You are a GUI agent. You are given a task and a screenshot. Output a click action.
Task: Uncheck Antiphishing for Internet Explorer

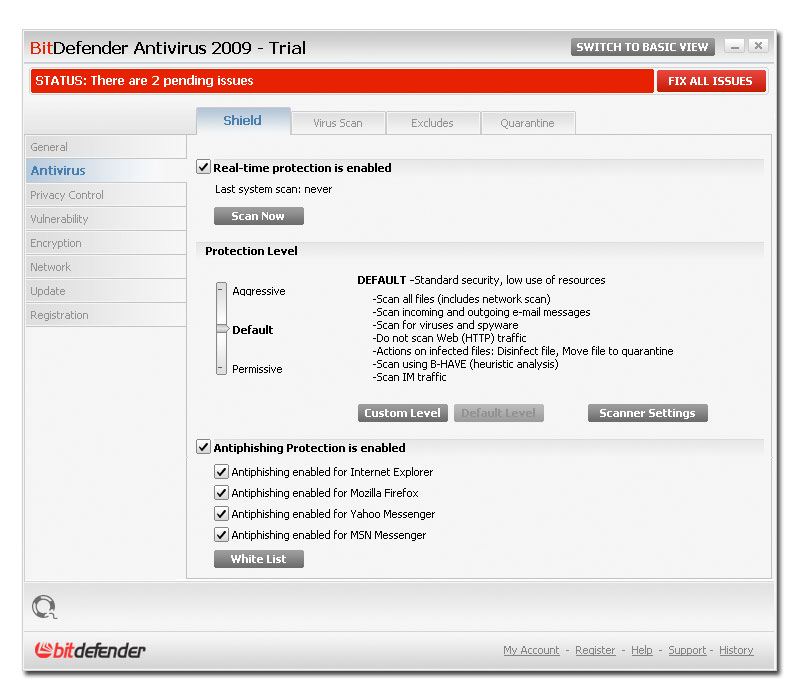pyautogui.click(x=221, y=471)
